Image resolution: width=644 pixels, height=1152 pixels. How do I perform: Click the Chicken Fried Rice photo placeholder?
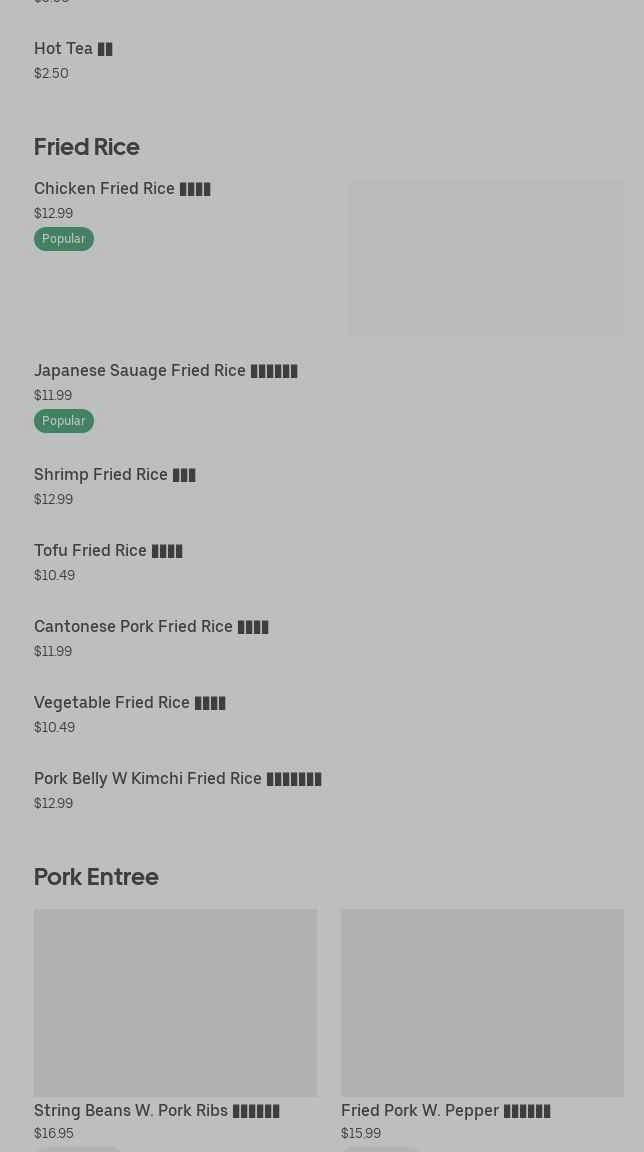tap(485, 258)
